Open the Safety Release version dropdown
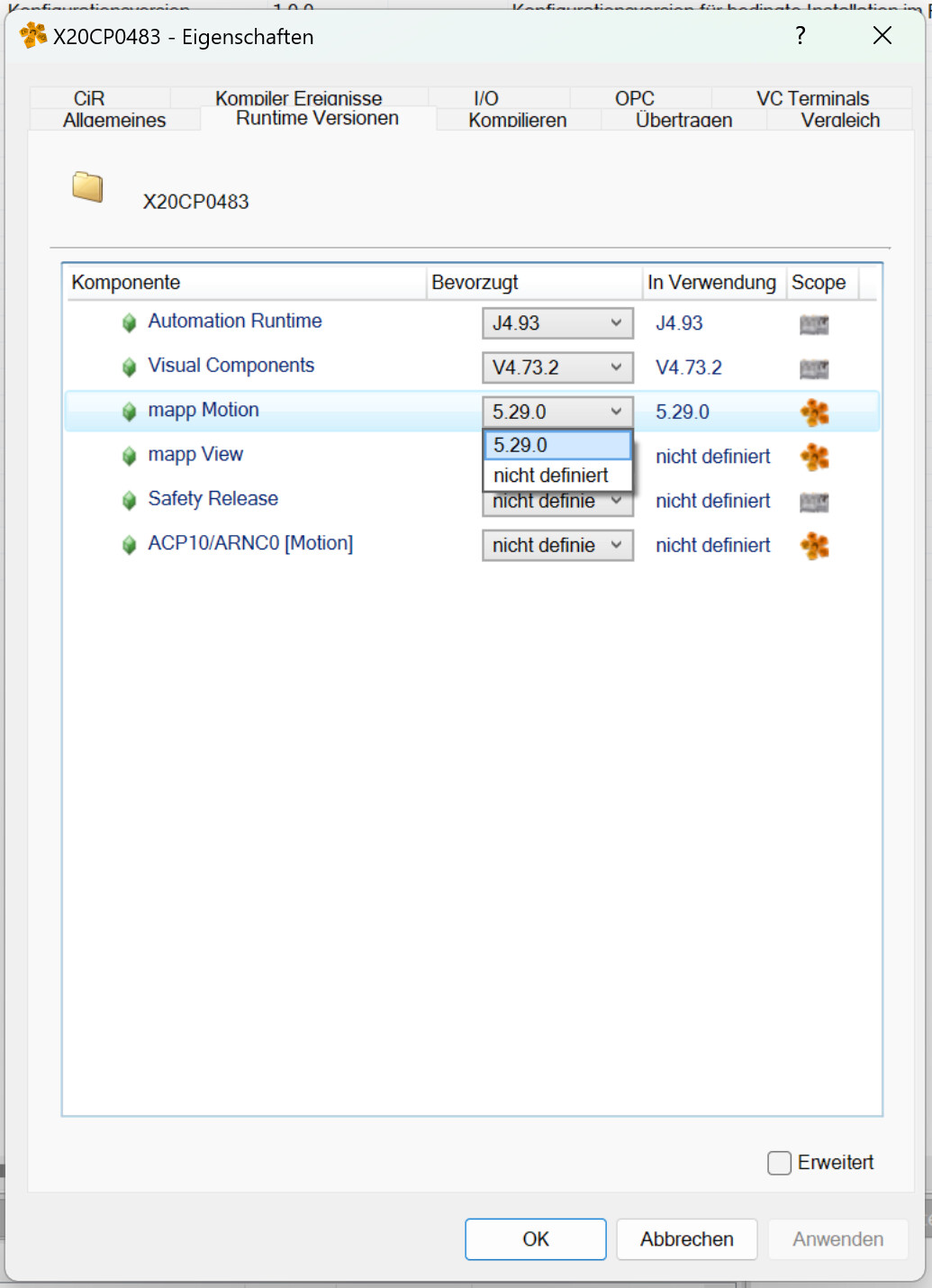 pyautogui.click(x=557, y=503)
